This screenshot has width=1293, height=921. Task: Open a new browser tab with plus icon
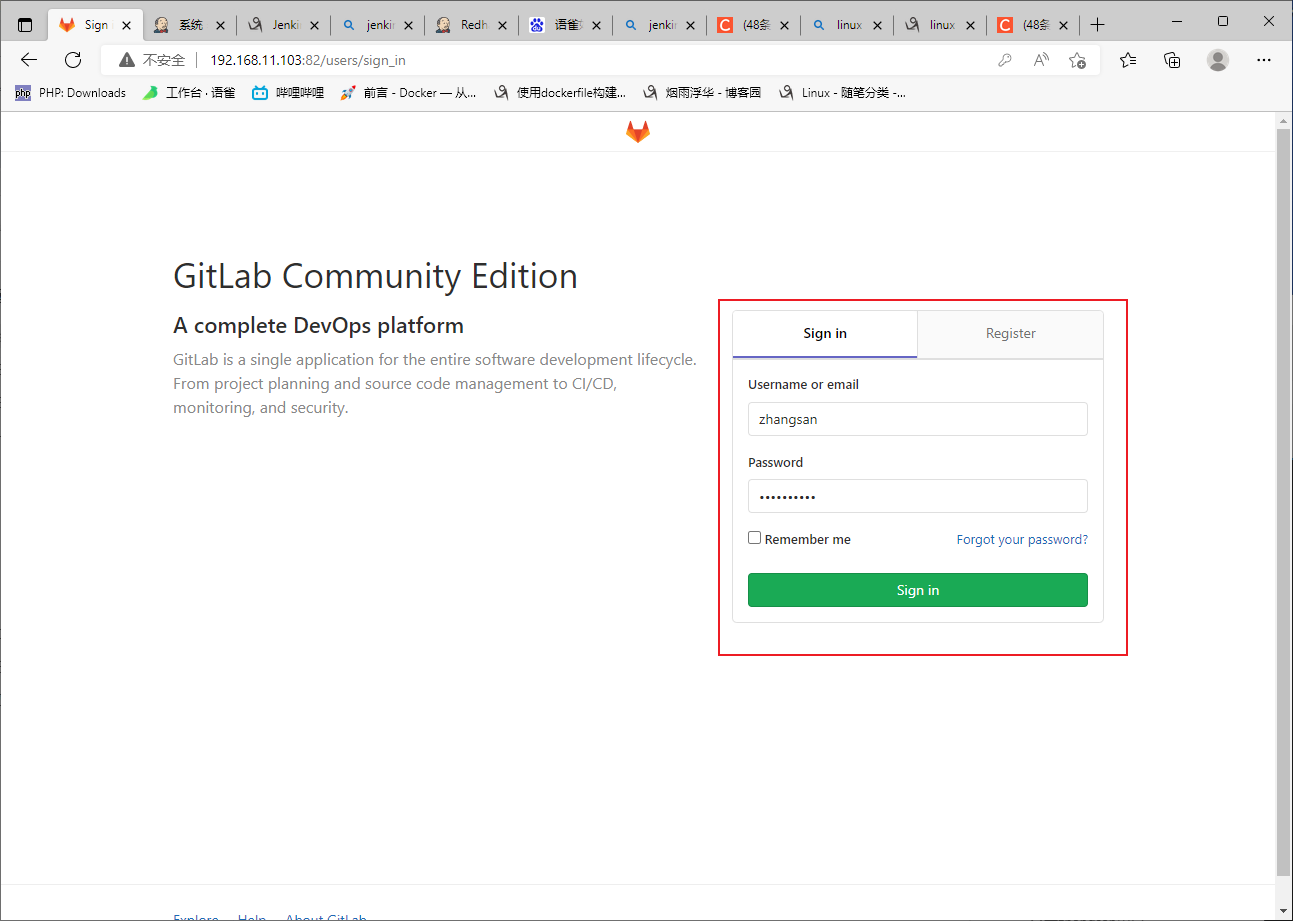click(1098, 25)
